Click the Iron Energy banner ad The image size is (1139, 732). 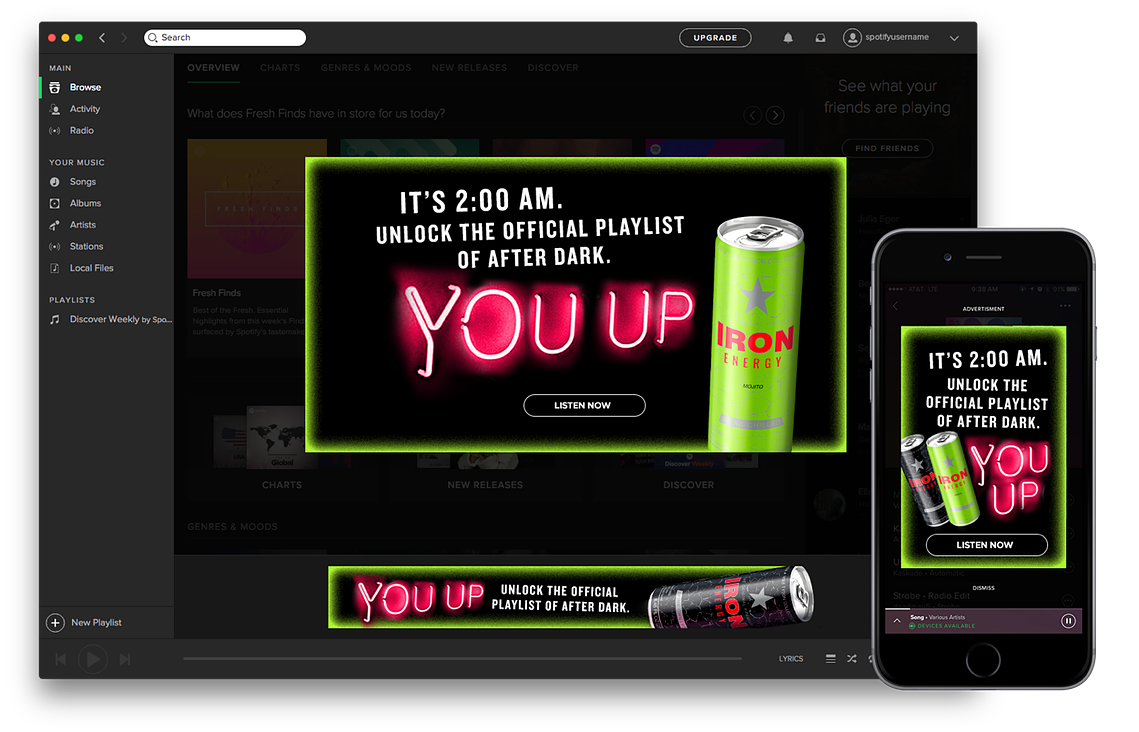pos(571,597)
